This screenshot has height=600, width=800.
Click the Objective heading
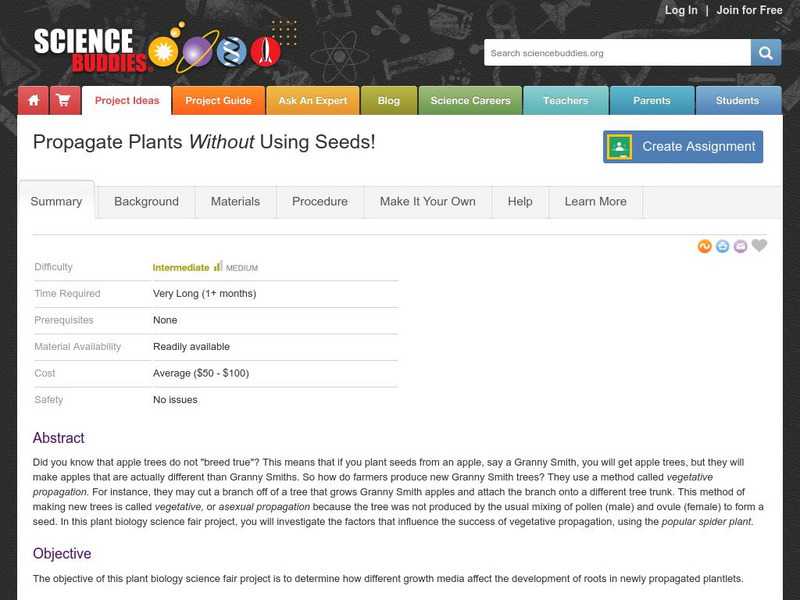[x=62, y=554]
